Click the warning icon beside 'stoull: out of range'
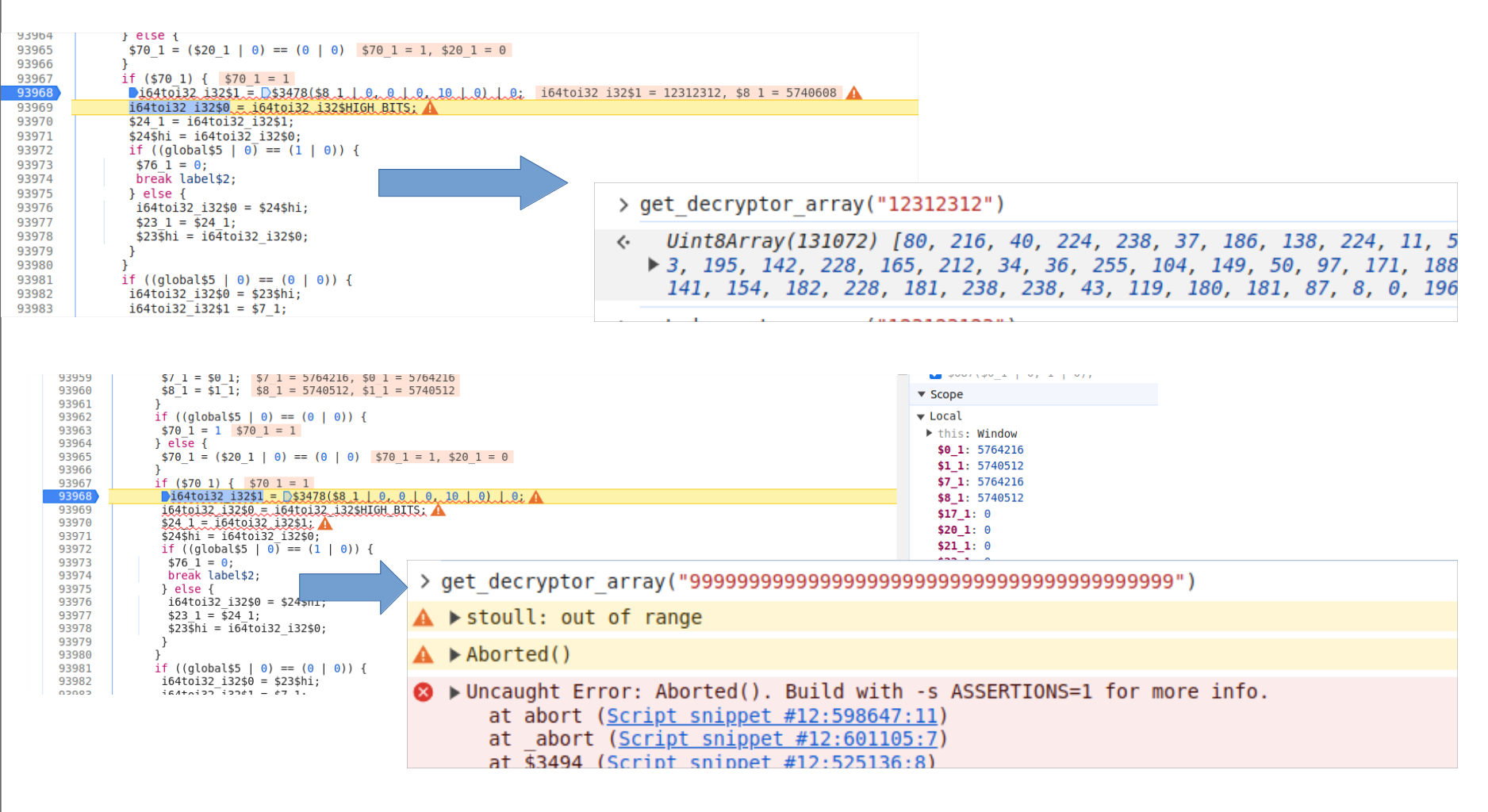Viewport: 1488px width, 812px height. (424, 618)
